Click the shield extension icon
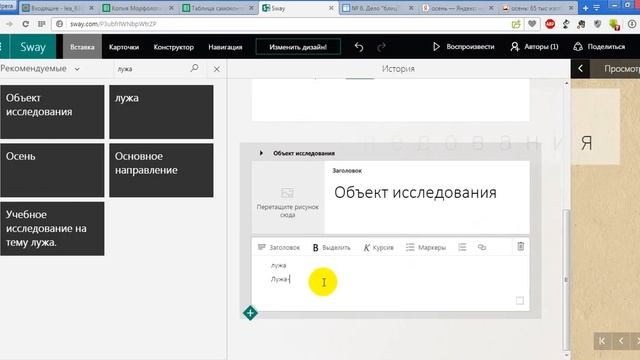Image resolution: width=640 pixels, height=360 pixels. (598, 24)
